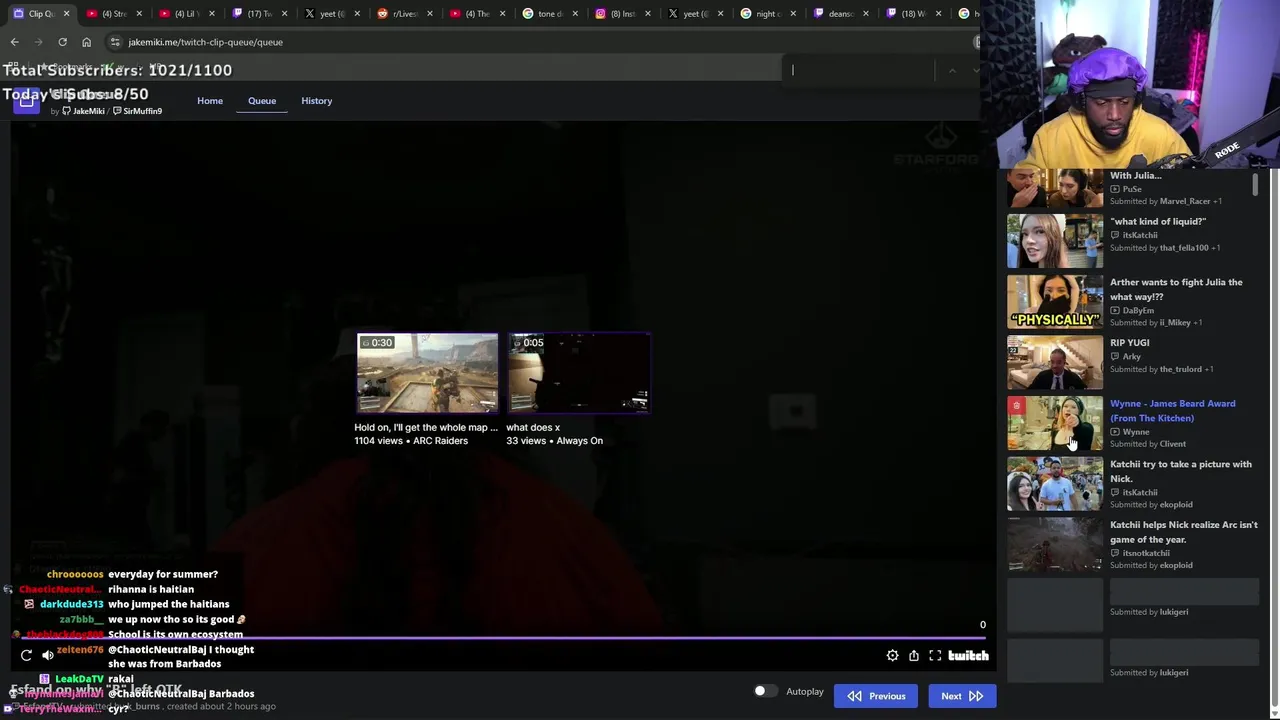
Task: Reload the page with the refresh icon
Action: (62, 42)
